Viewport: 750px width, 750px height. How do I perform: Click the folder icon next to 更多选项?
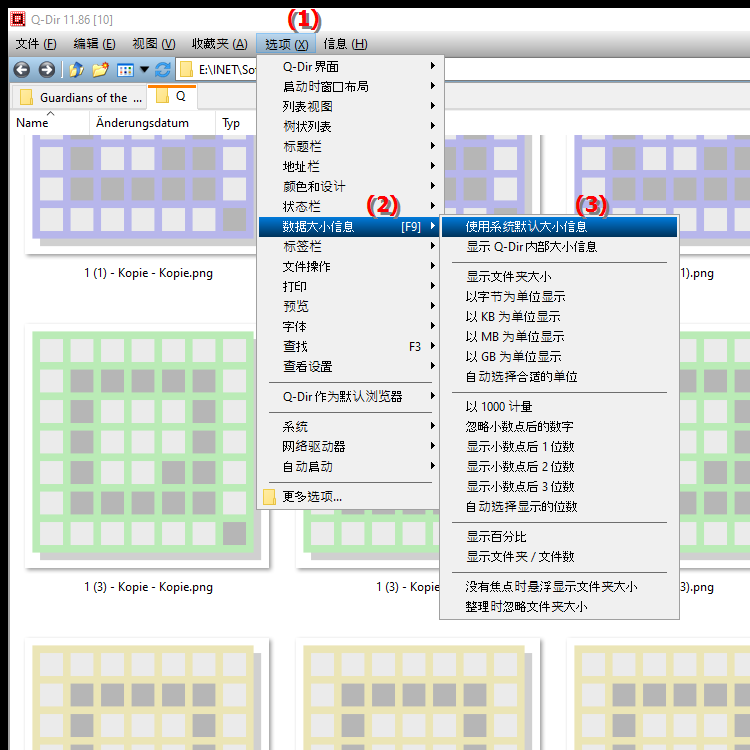click(269, 497)
